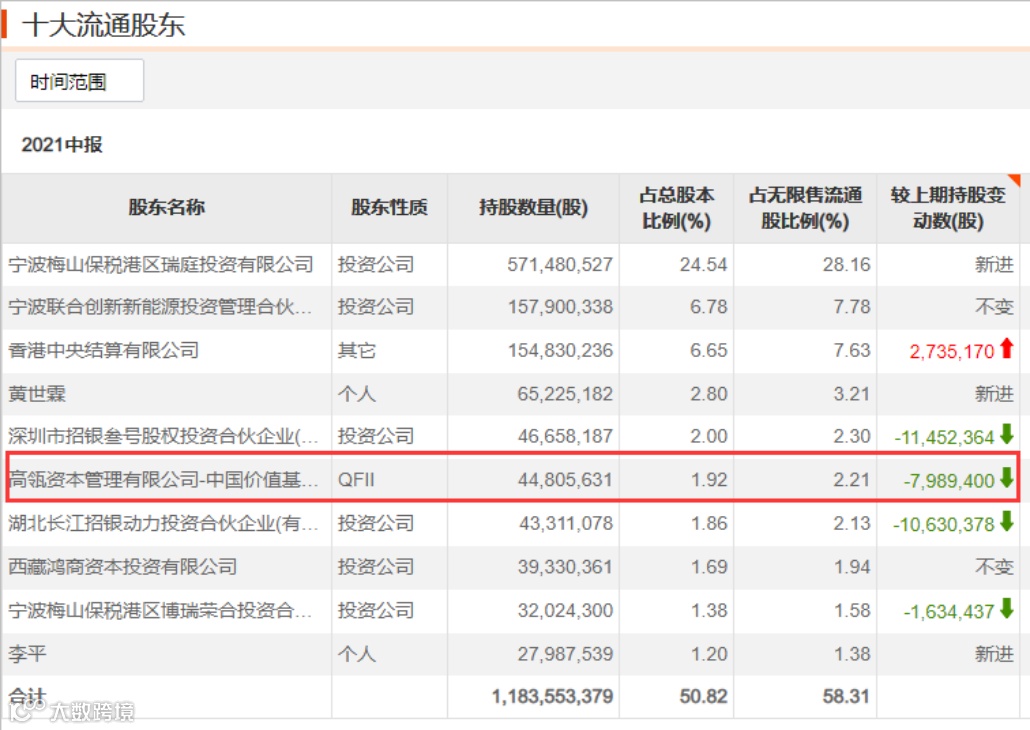Viewport: 1030px width, 730px height.
Task: Click the change value -1,634,437
Action: pos(949,612)
